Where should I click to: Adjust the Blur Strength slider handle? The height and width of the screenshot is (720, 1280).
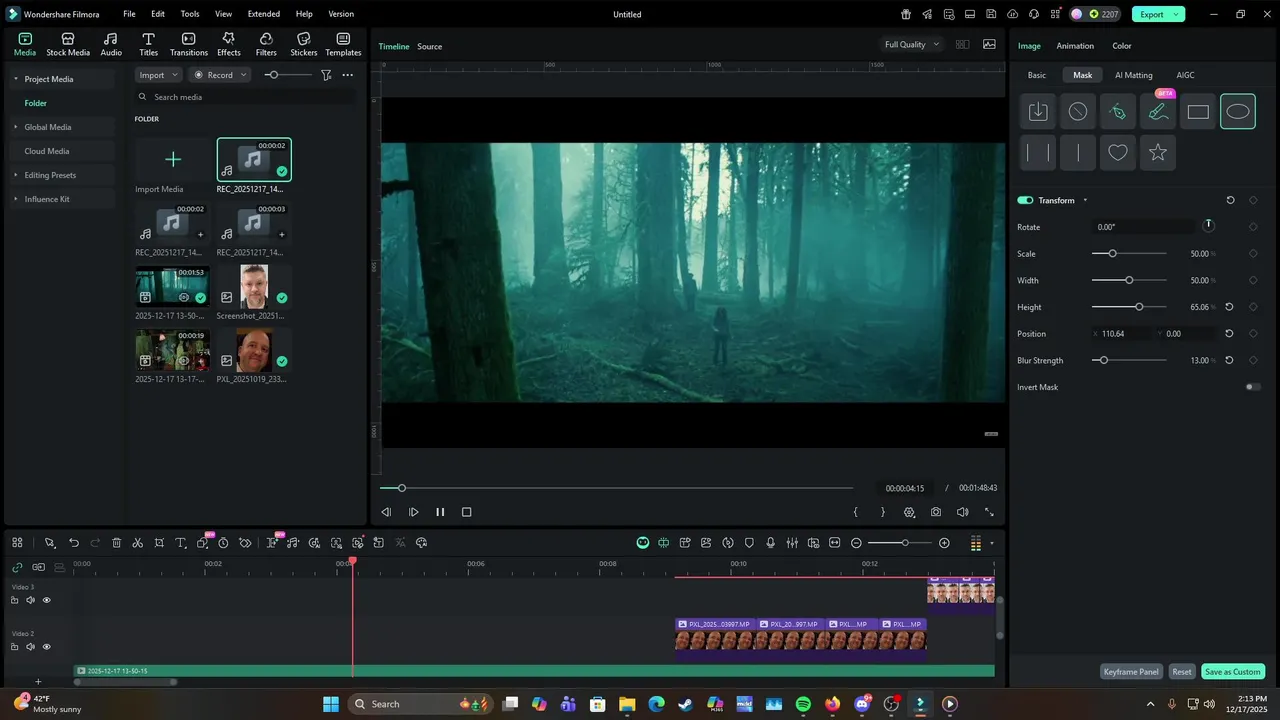tap(1103, 360)
